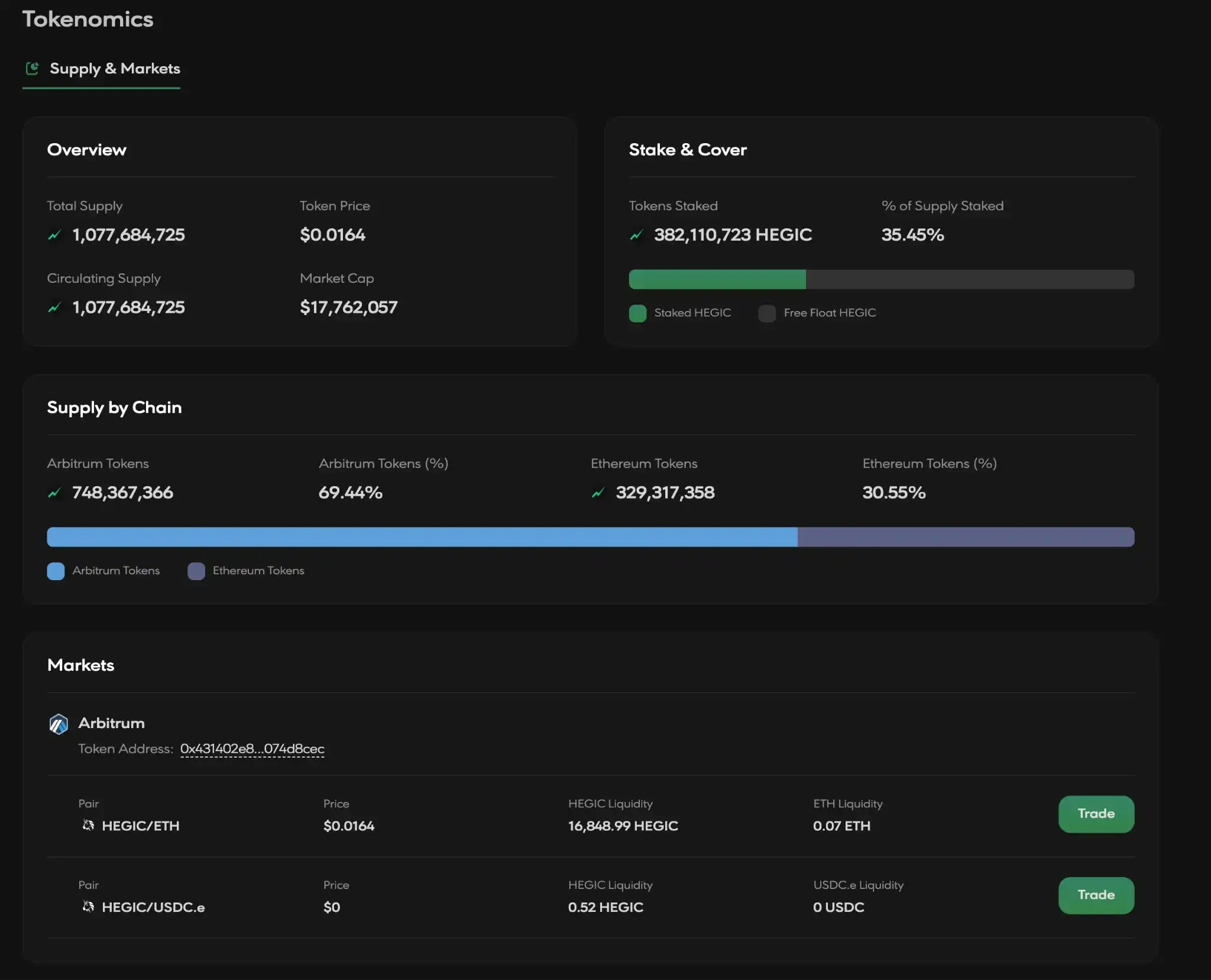The height and width of the screenshot is (980, 1211).
Task: Open the Supply & Markets tab
Action: (x=101, y=69)
